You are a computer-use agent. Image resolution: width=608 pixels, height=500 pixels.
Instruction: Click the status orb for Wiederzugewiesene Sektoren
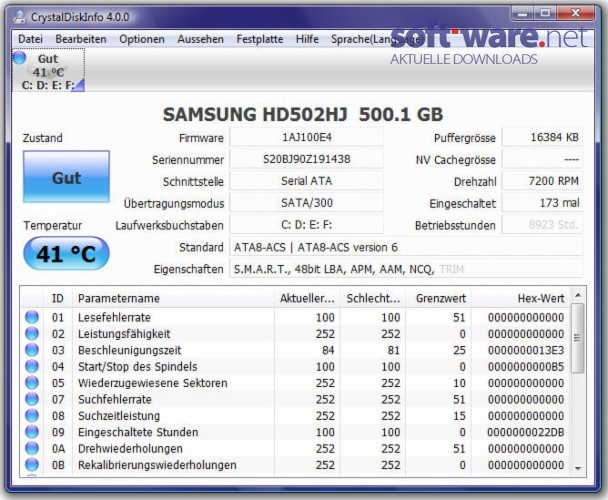point(32,382)
